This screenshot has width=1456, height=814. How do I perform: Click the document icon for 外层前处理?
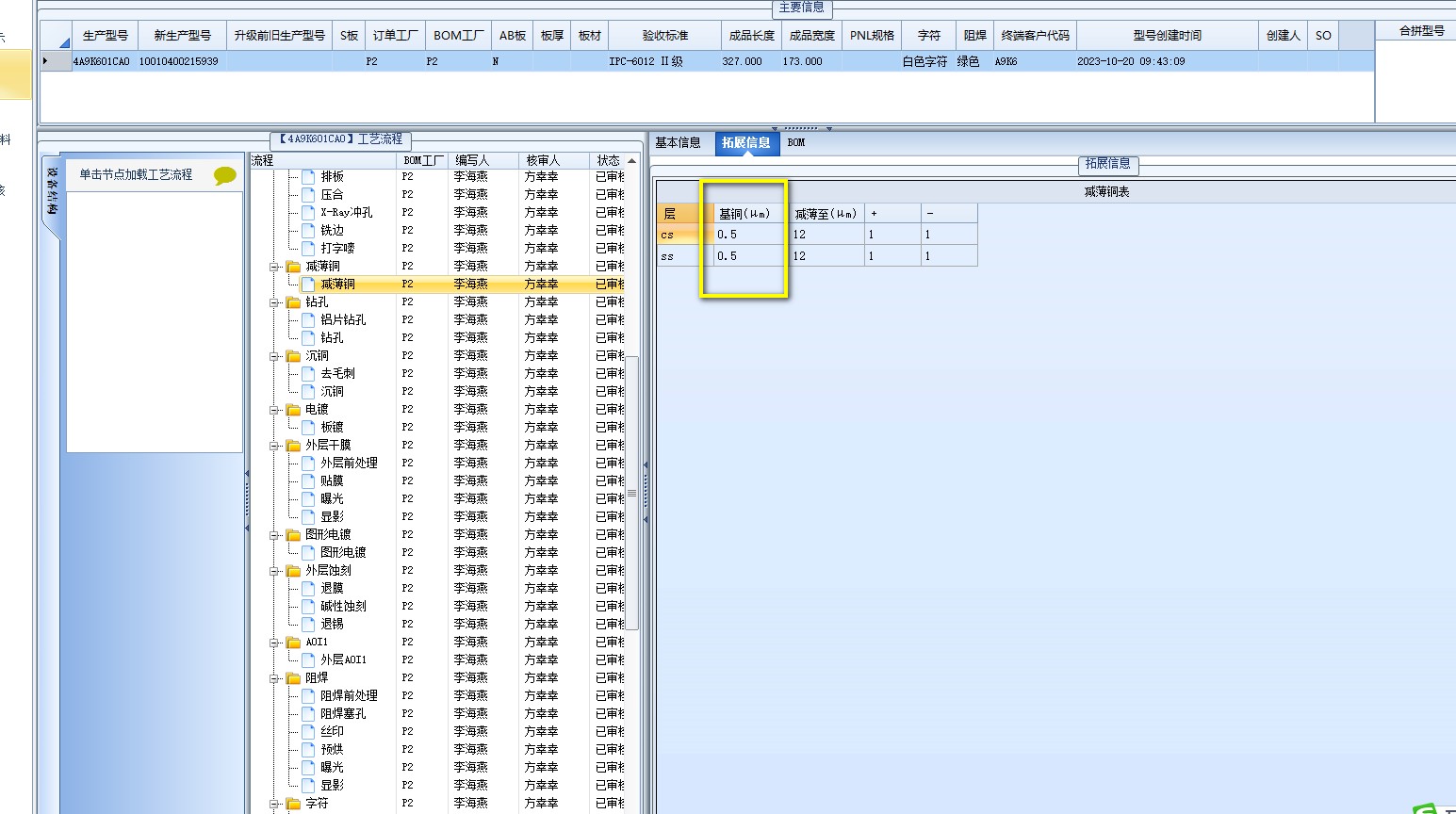(x=308, y=463)
